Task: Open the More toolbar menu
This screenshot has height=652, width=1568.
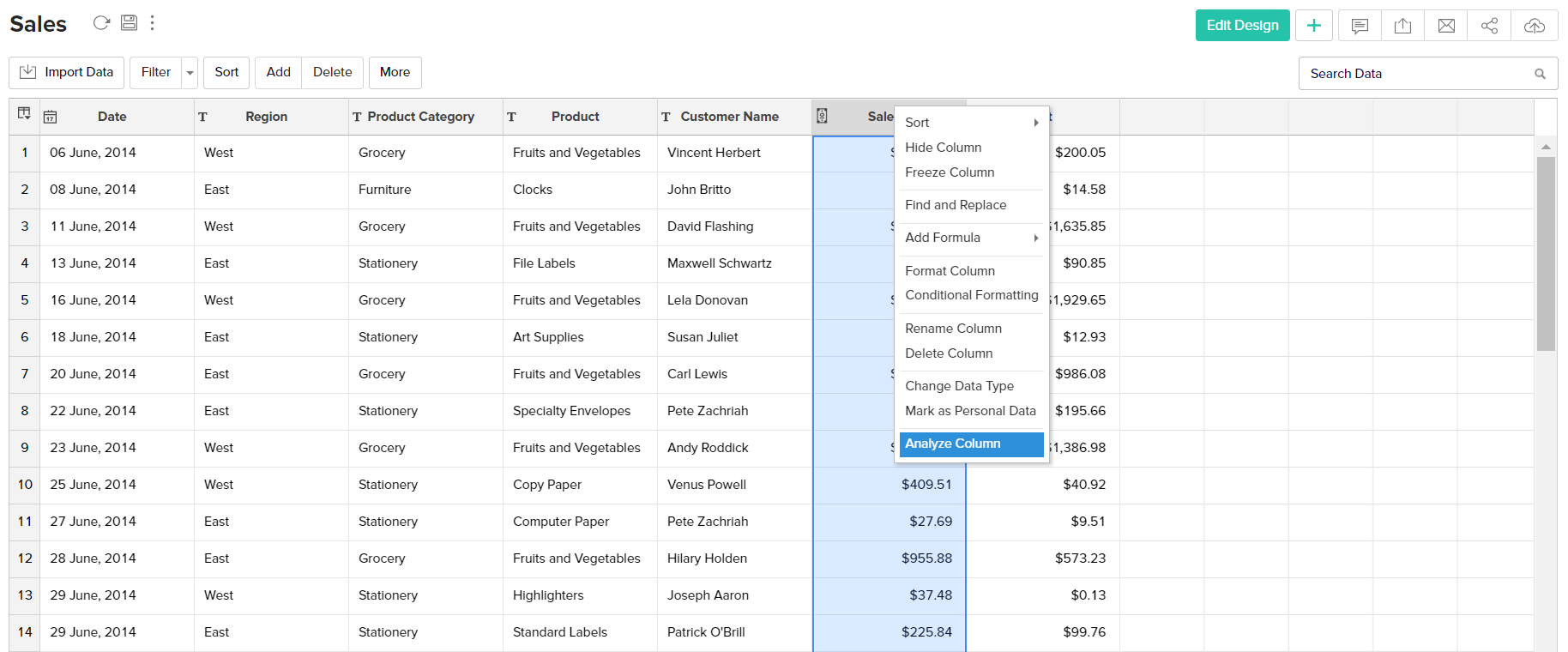Action: coord(395,73)
